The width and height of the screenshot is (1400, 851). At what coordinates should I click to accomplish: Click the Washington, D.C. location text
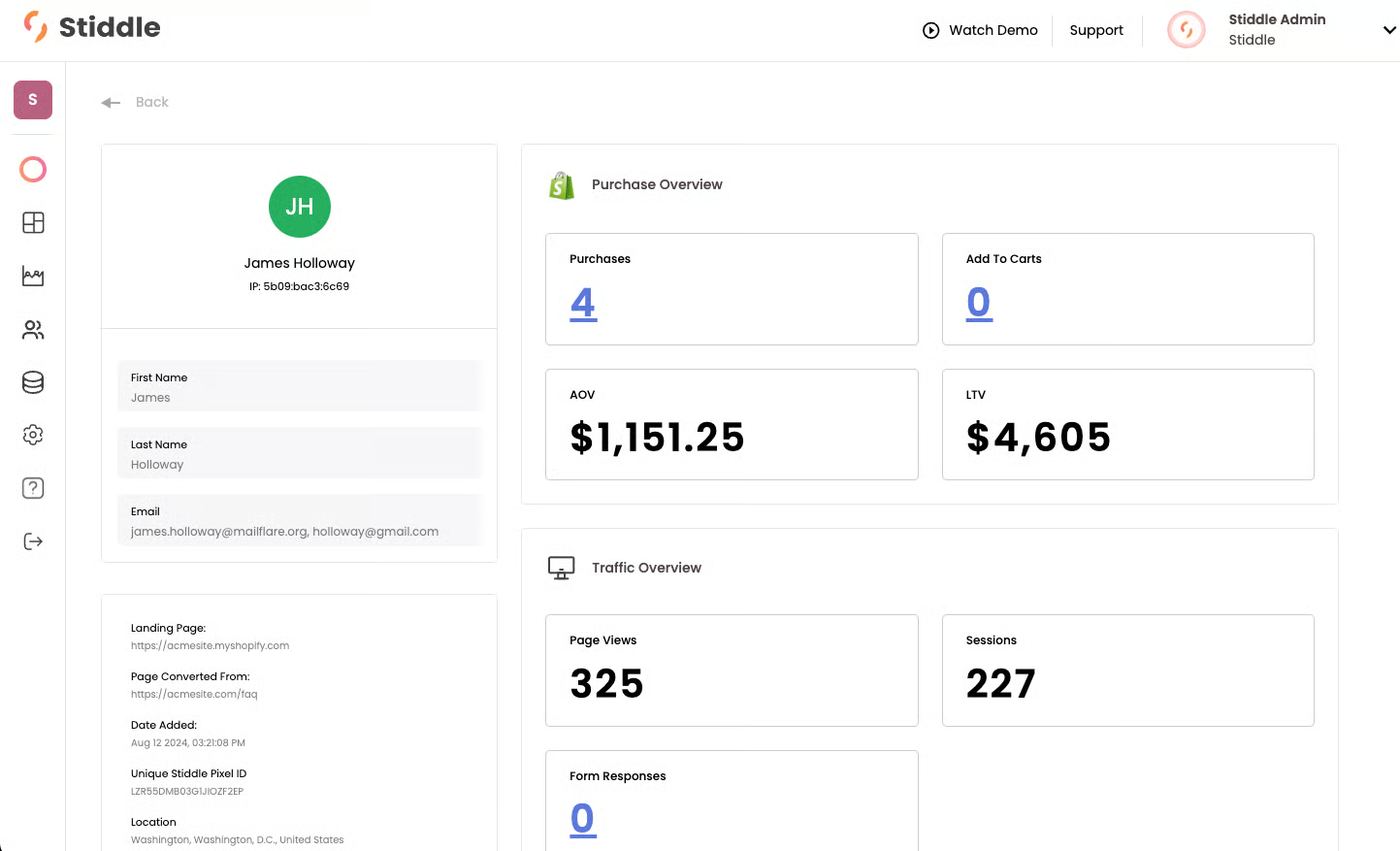[237, 840]
